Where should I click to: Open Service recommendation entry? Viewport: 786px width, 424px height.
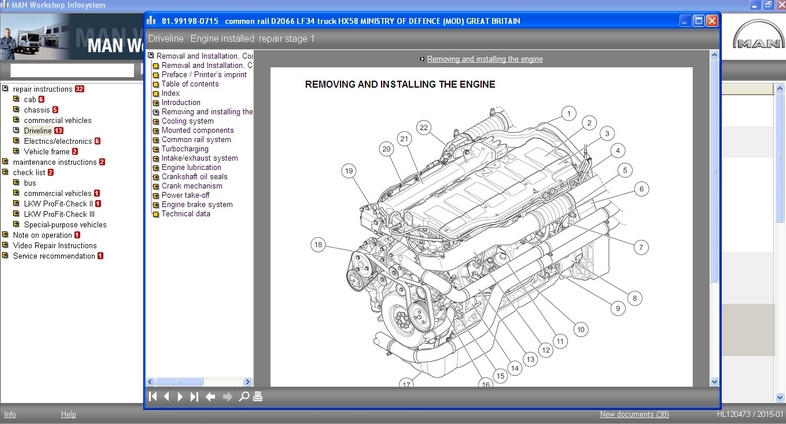click(x=54, y=256)
